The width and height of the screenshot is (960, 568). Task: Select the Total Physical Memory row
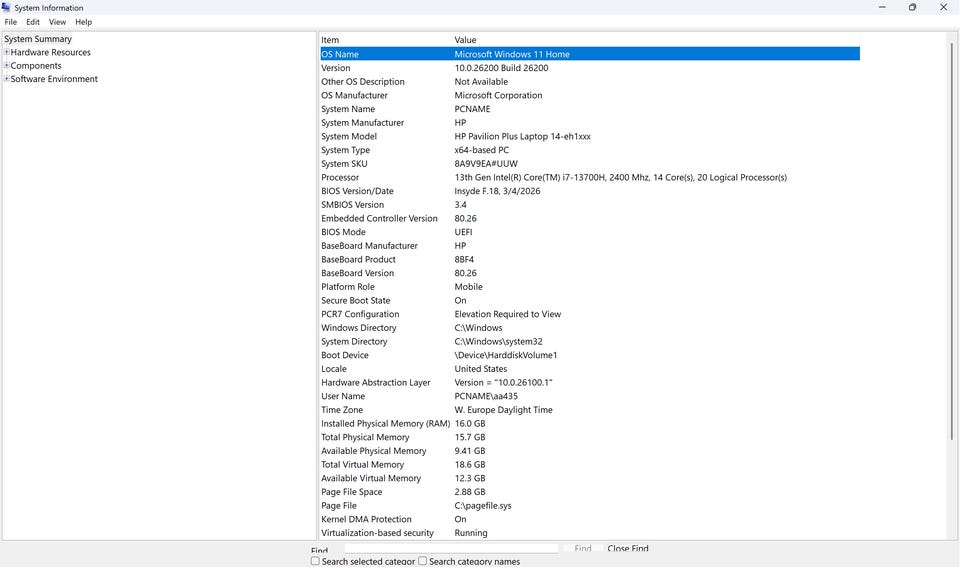pos(590,437)
